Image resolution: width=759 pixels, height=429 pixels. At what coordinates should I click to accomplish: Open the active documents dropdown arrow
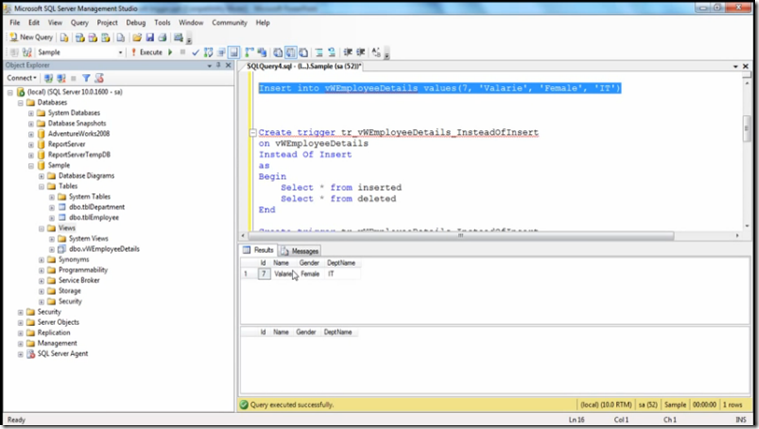tap(735, 66)
